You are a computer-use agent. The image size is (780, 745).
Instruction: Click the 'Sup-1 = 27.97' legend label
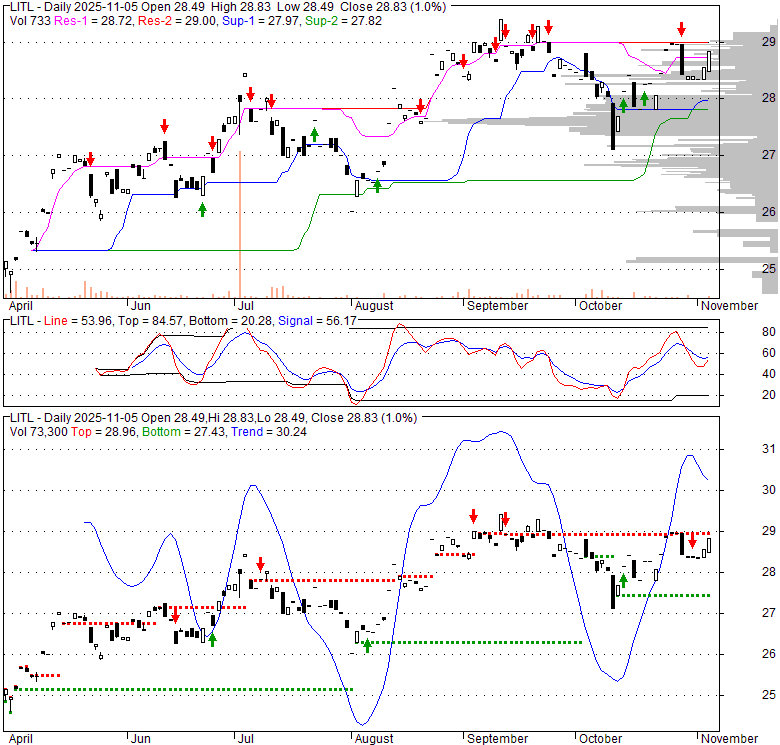[x=261, y=21]
